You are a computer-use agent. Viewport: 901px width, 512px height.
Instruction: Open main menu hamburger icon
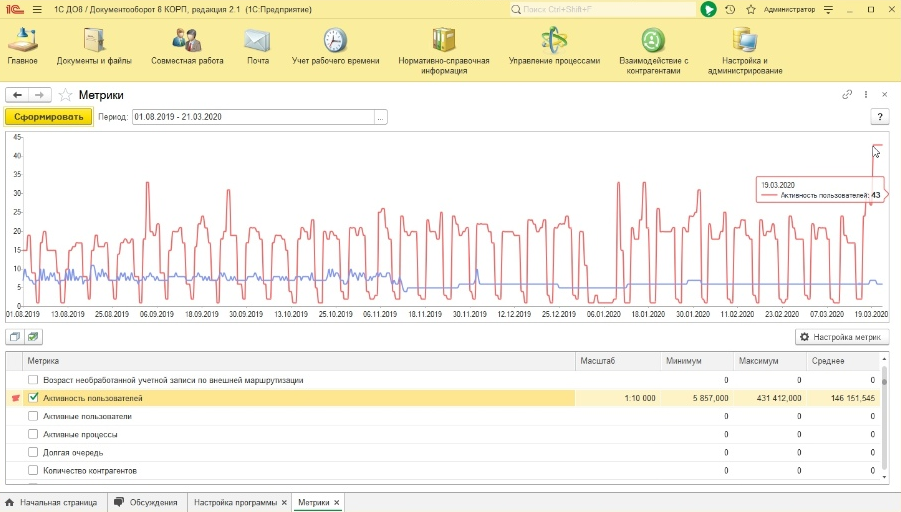(37, 9)
